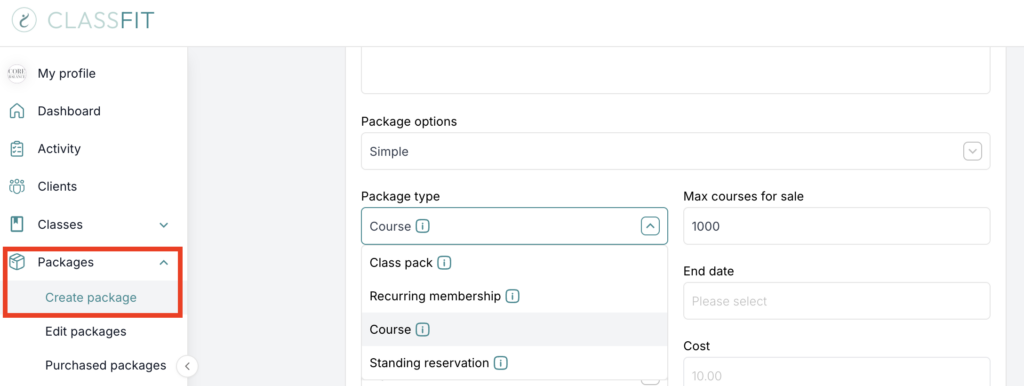Click info icon in Package type field

tap(423, 227)
